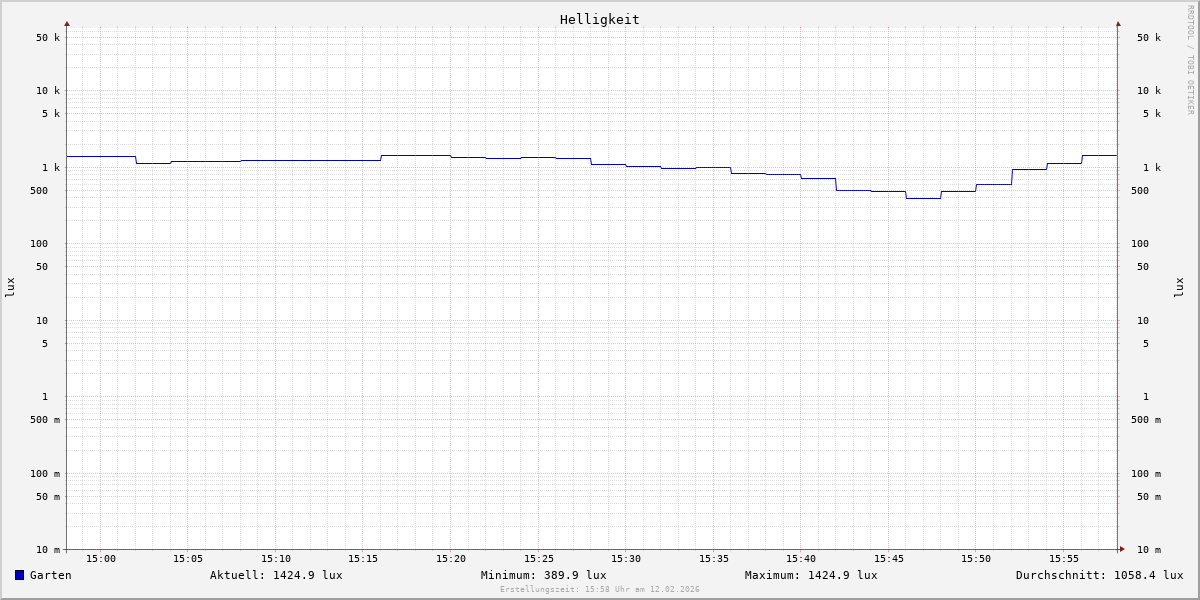Viewport: 1200px width, 600px height.
Task: Click the 15:55 time axis label
Action: click(x=1064, y=559)
